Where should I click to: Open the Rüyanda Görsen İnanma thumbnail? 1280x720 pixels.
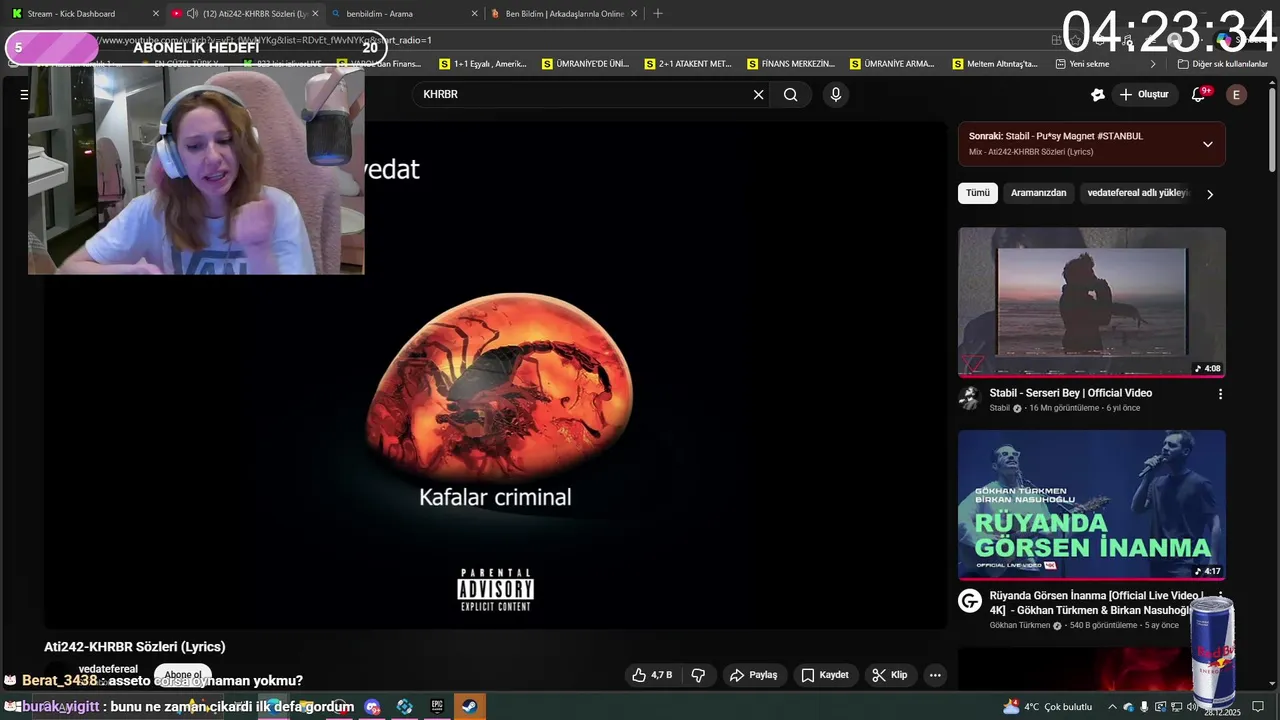1092,505
